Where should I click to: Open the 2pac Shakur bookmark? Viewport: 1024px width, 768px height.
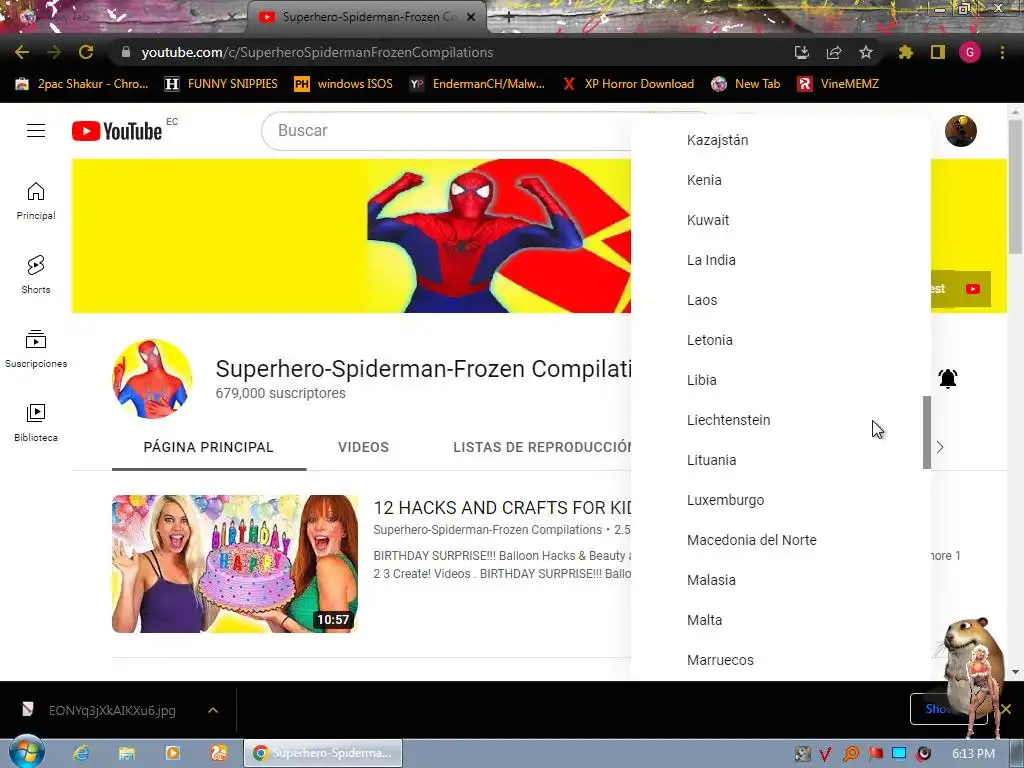(82, 84)
